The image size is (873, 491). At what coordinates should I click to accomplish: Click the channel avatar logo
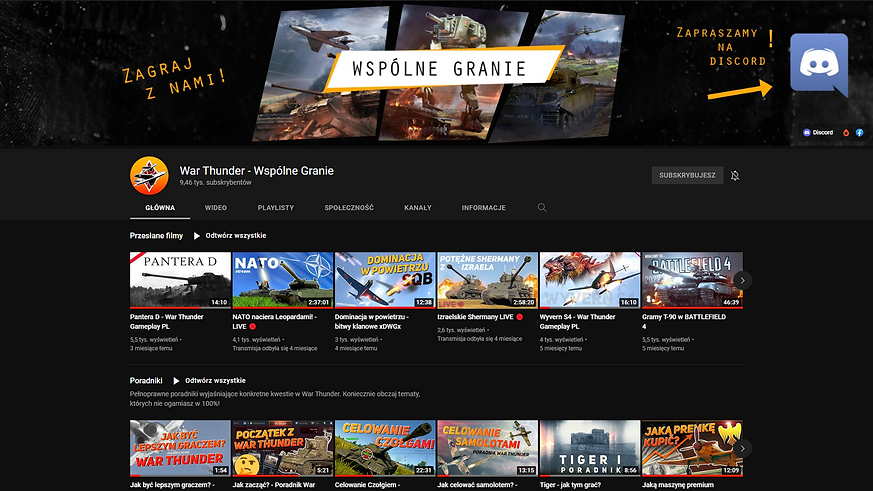149,175
